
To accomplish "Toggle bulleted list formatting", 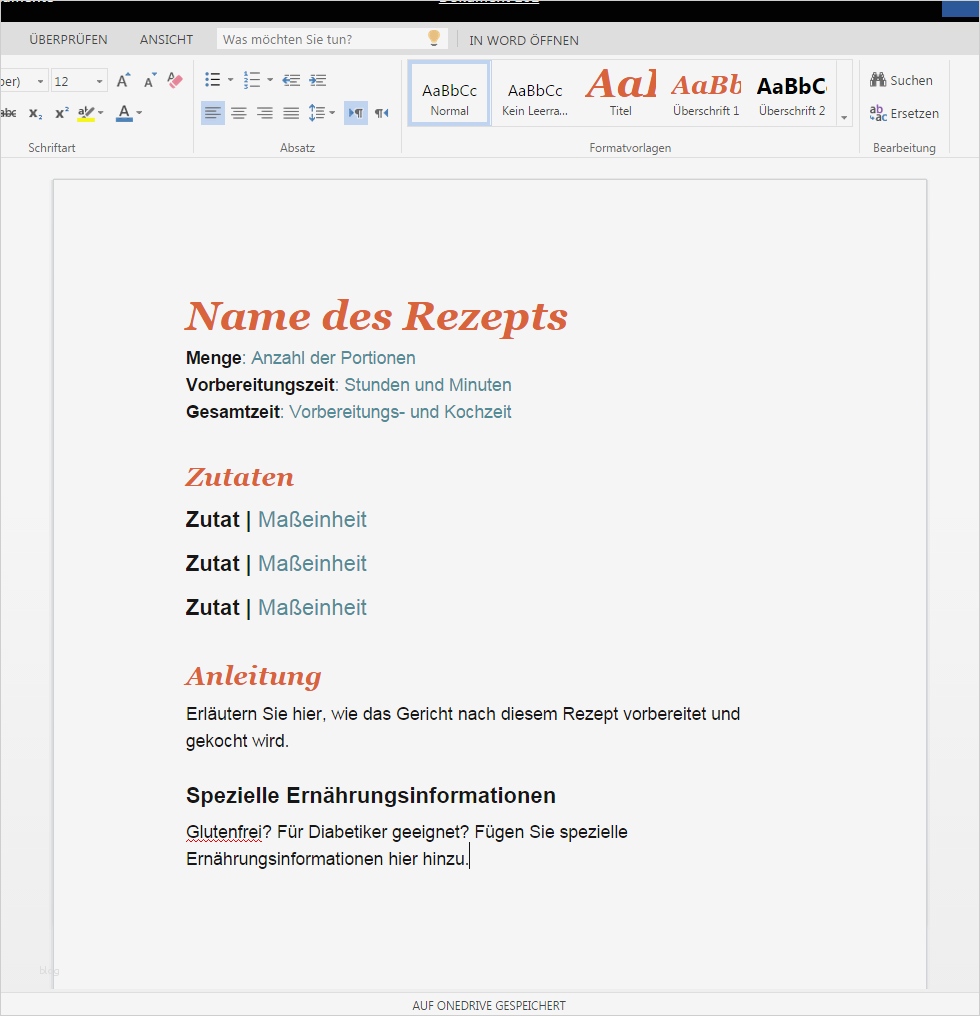I will tap(211, 79).
